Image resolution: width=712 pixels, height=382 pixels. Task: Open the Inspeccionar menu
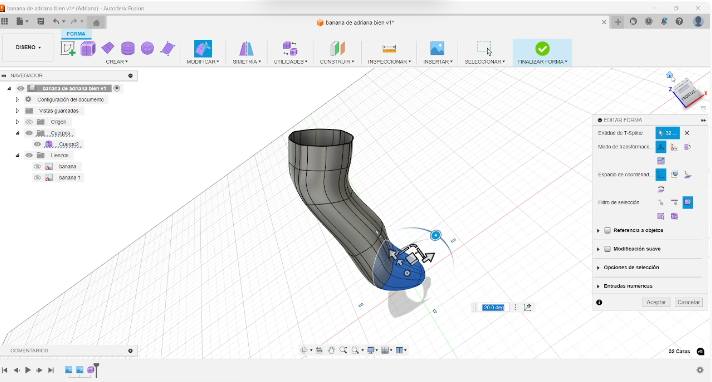pyautogui.click(x=389, y=61)
